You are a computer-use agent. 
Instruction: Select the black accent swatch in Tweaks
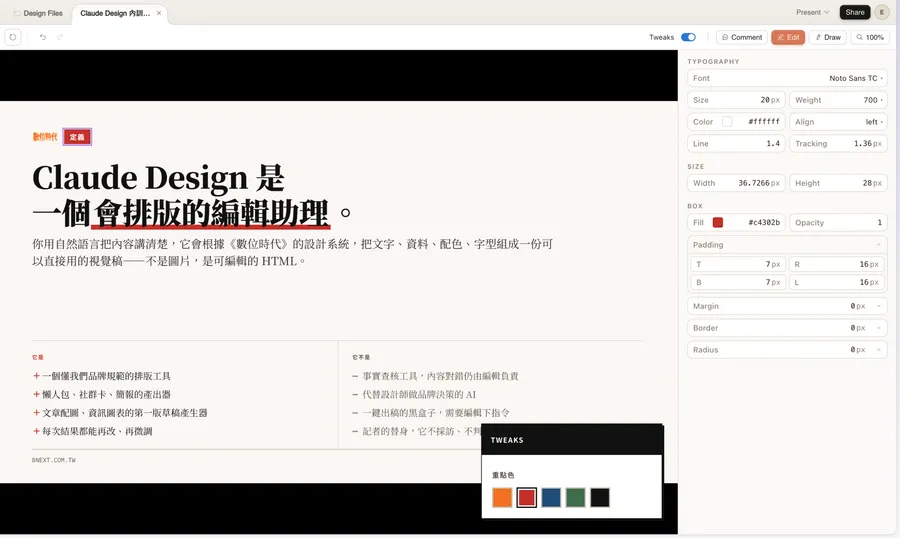(600, 497)
